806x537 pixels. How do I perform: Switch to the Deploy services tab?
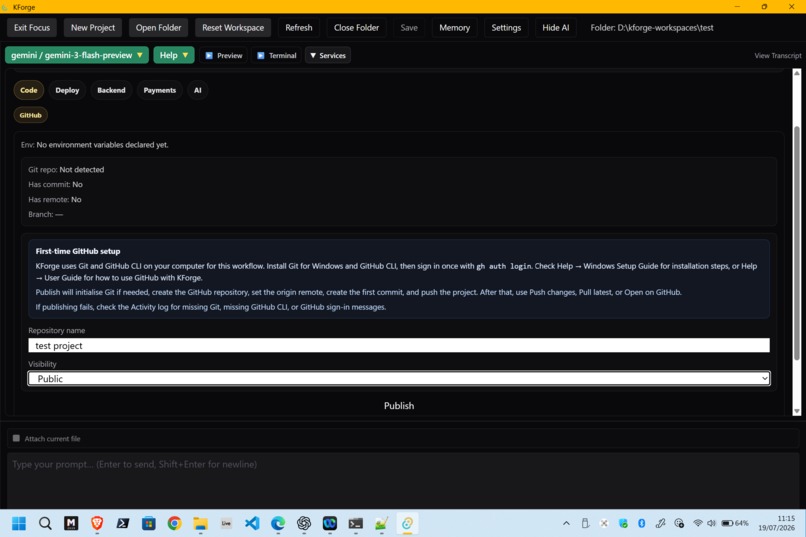(x=67, y=90)
